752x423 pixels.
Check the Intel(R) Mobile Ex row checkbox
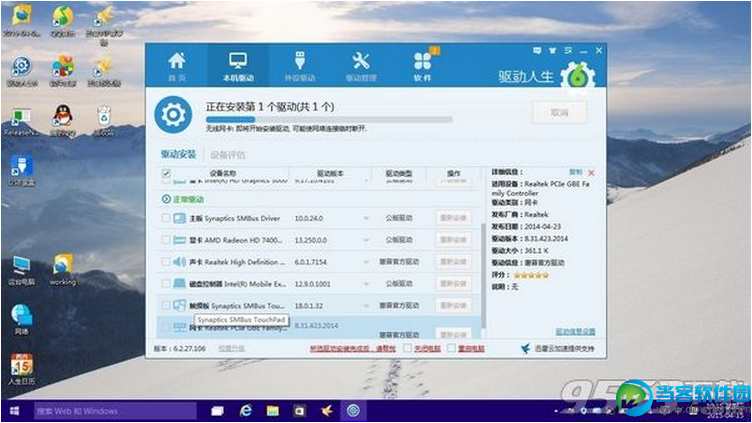coord(165,284)
